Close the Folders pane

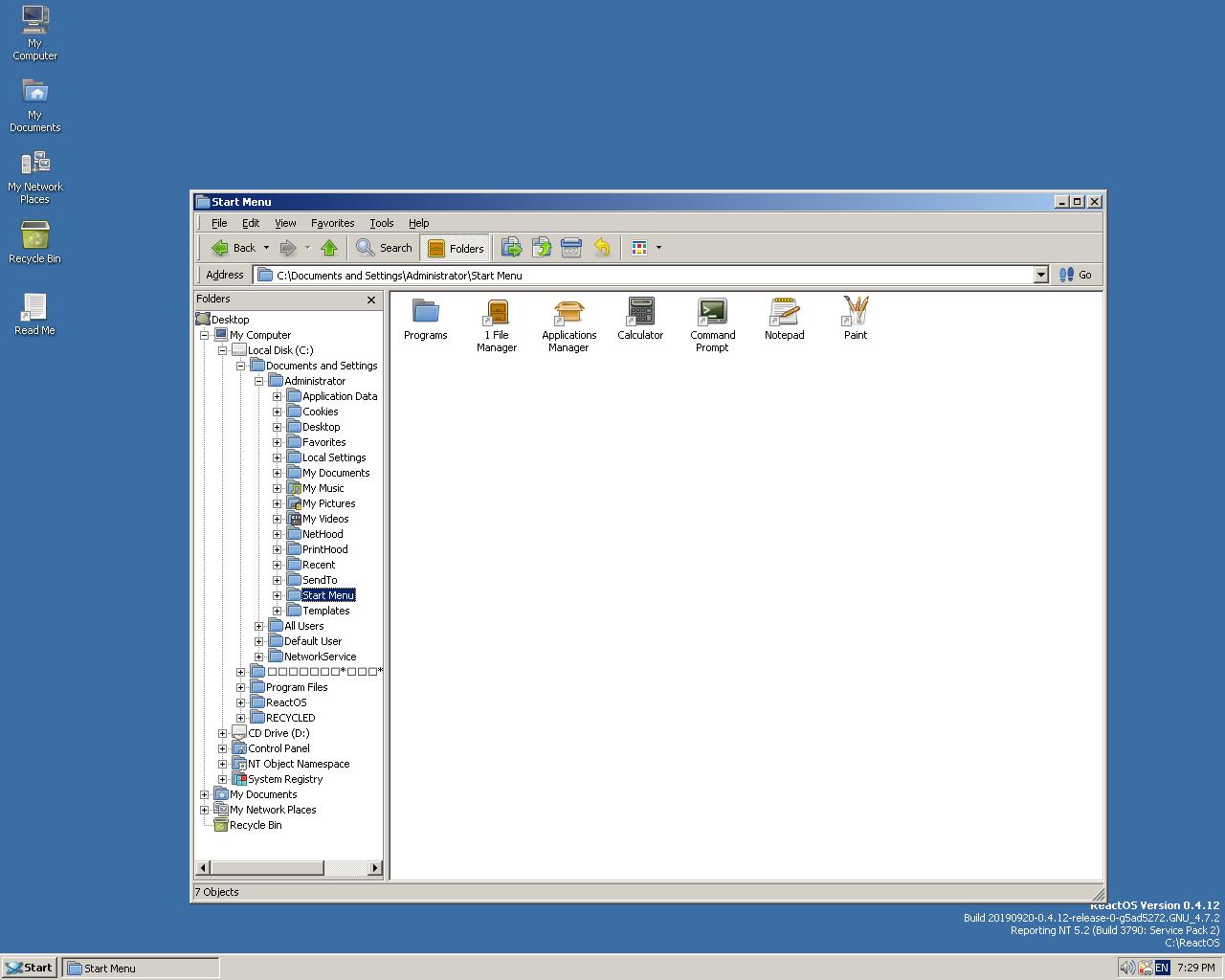point(371,300)
